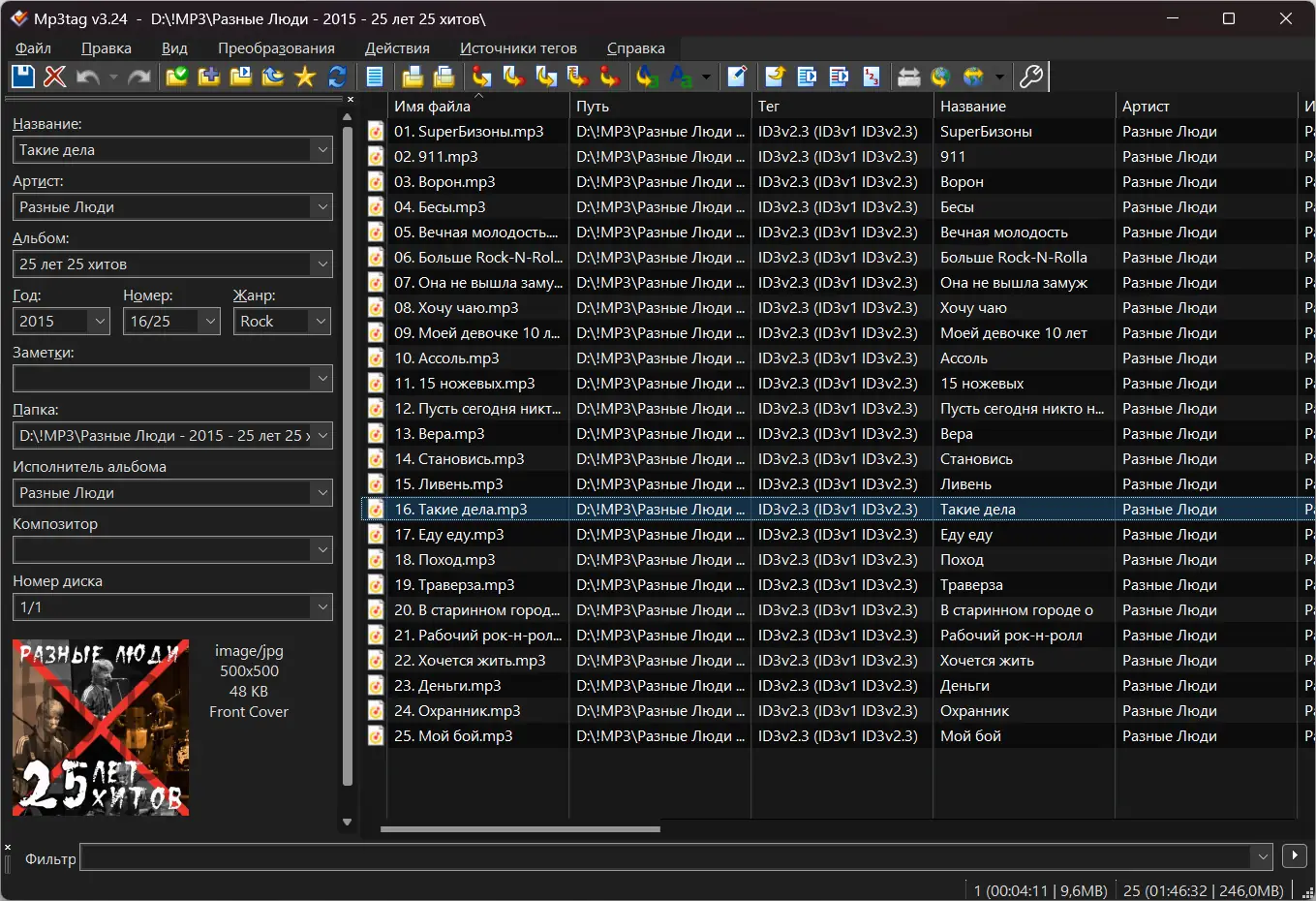This screenshot has height=901, width=1316.
Task: Sort by the Путь column header
Action: pos(660,107)
